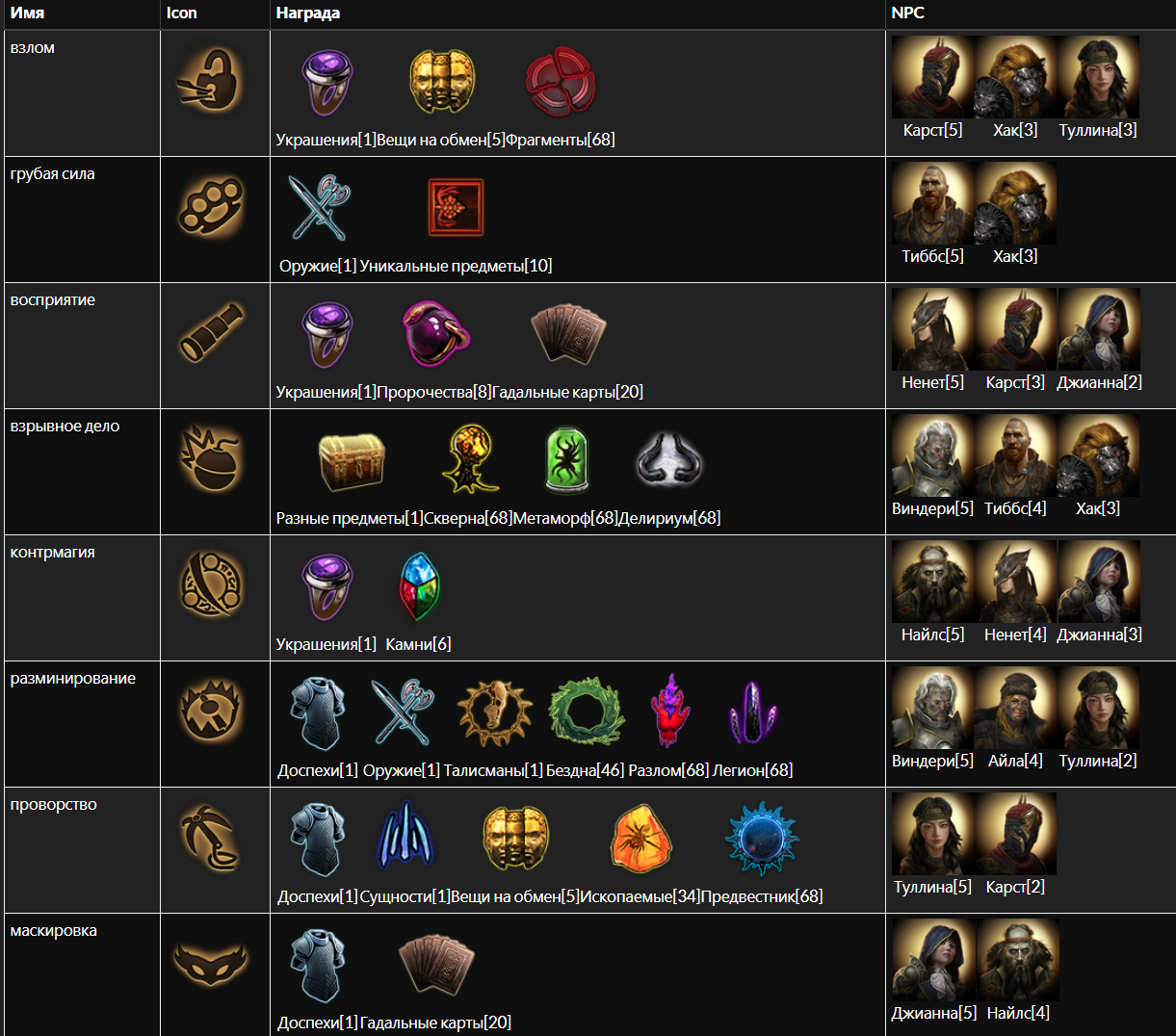Image resolution: width=1176 pixels, height=1036 pixels.
Task: Click the blue essence icon (Сущности[1])
Action: [405, 838]
